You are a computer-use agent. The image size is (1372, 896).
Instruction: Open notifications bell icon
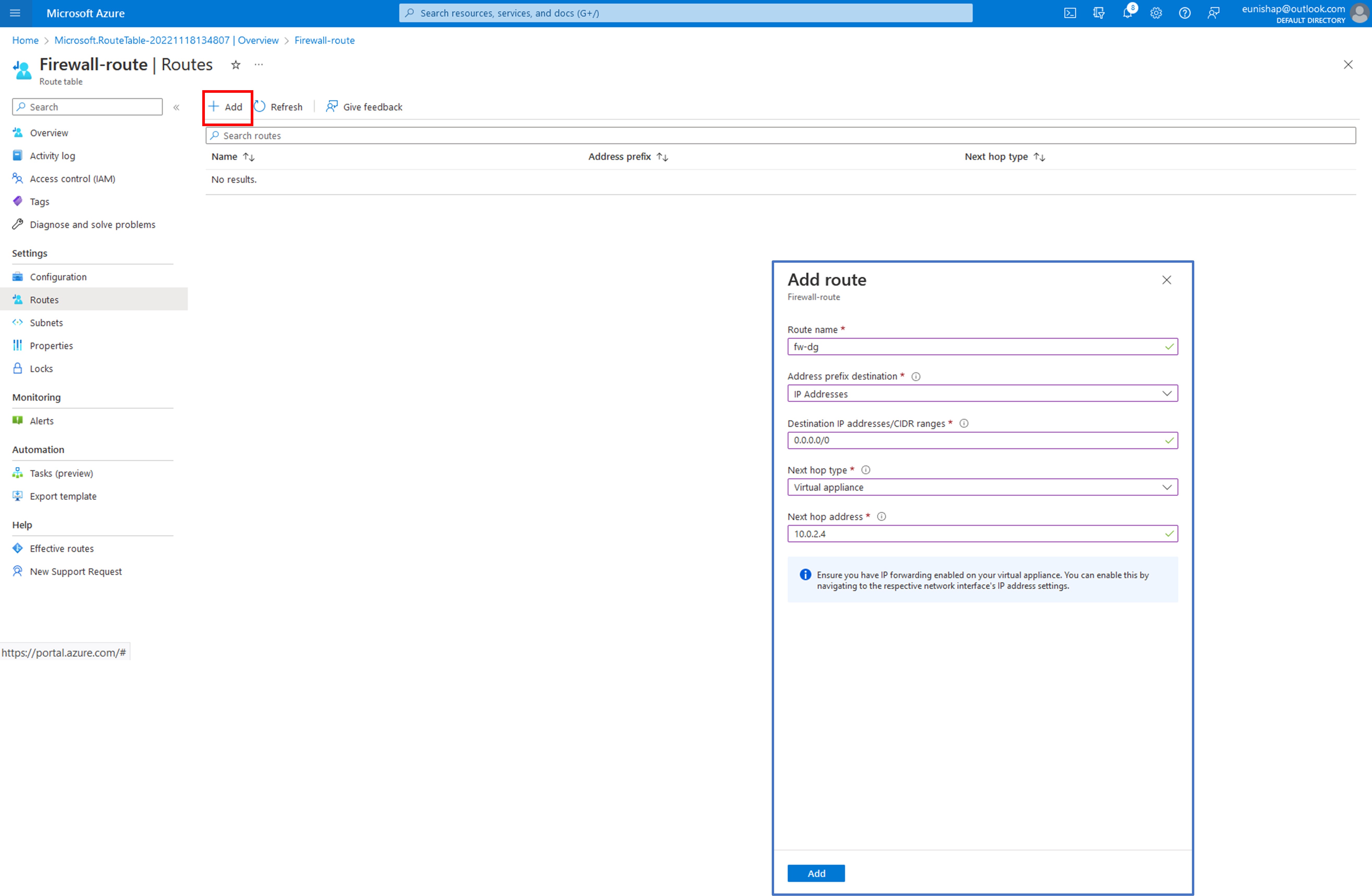pos(1127,13)
